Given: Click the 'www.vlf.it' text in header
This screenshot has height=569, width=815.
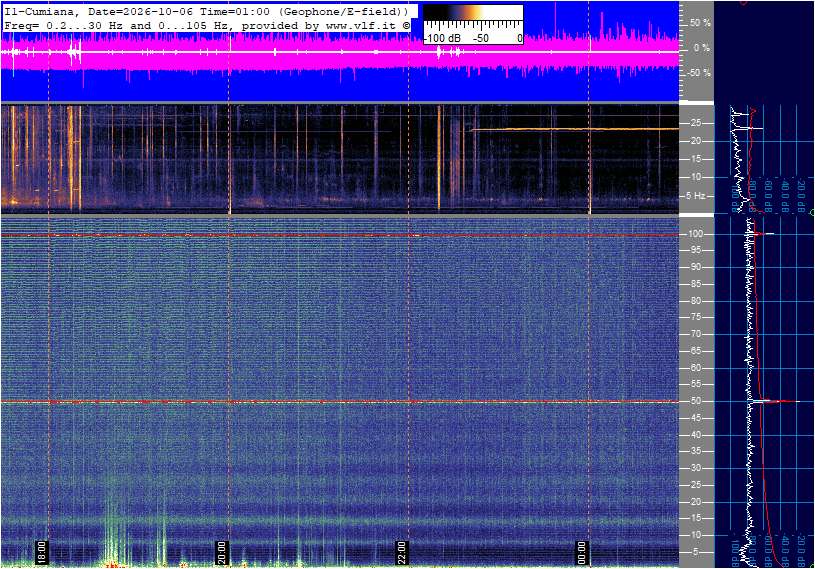Looking at the screenshot, I should point(363,25).
